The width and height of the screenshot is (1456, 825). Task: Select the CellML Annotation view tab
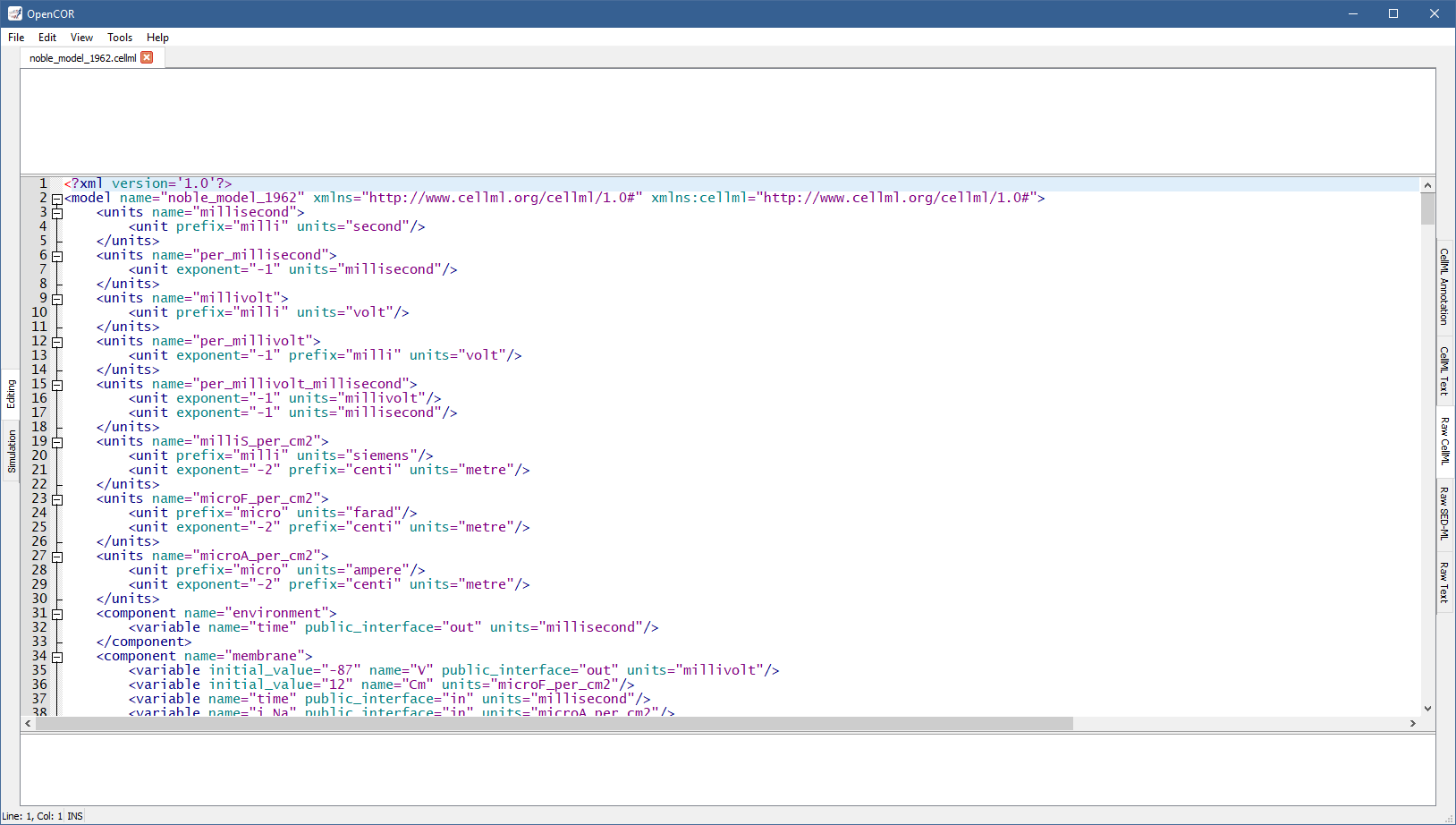(1443, 286)
